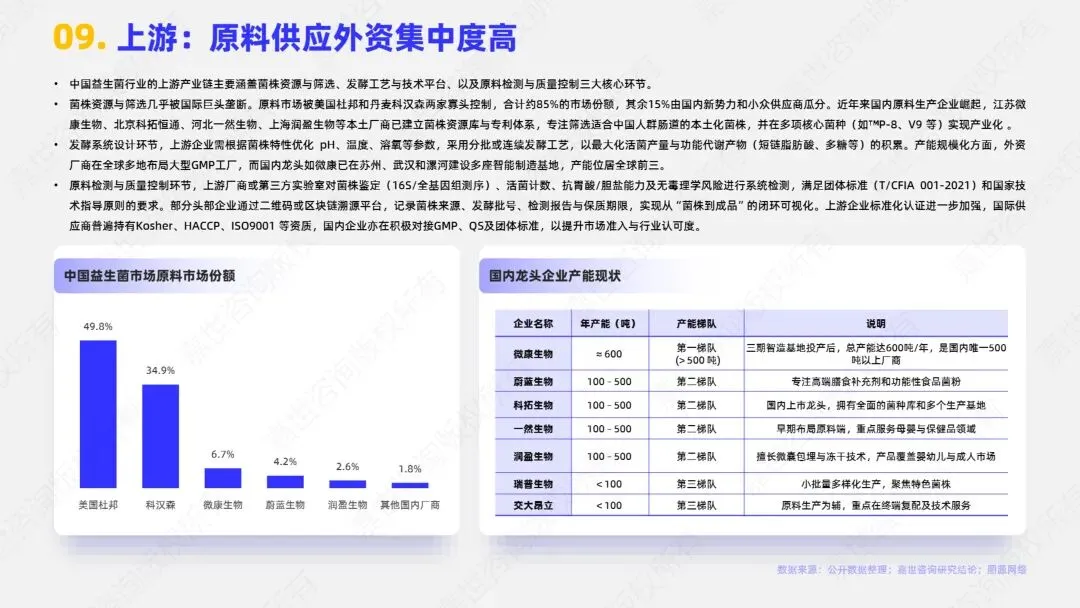Click the bullet starting '菌株资源与筛选几乎被国际巨头垄断'

(548, 114)
